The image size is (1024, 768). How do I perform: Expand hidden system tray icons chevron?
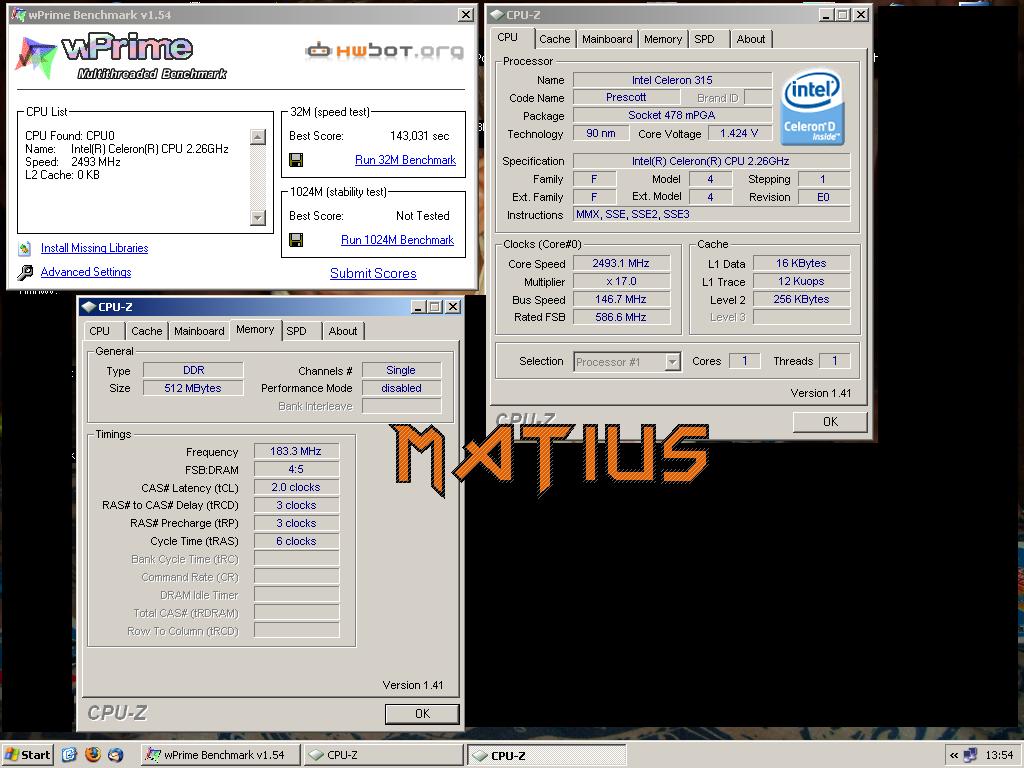point(953,756)
